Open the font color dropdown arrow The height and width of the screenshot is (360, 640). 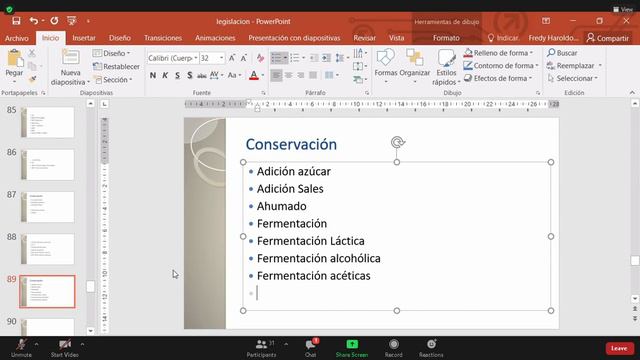262,75
